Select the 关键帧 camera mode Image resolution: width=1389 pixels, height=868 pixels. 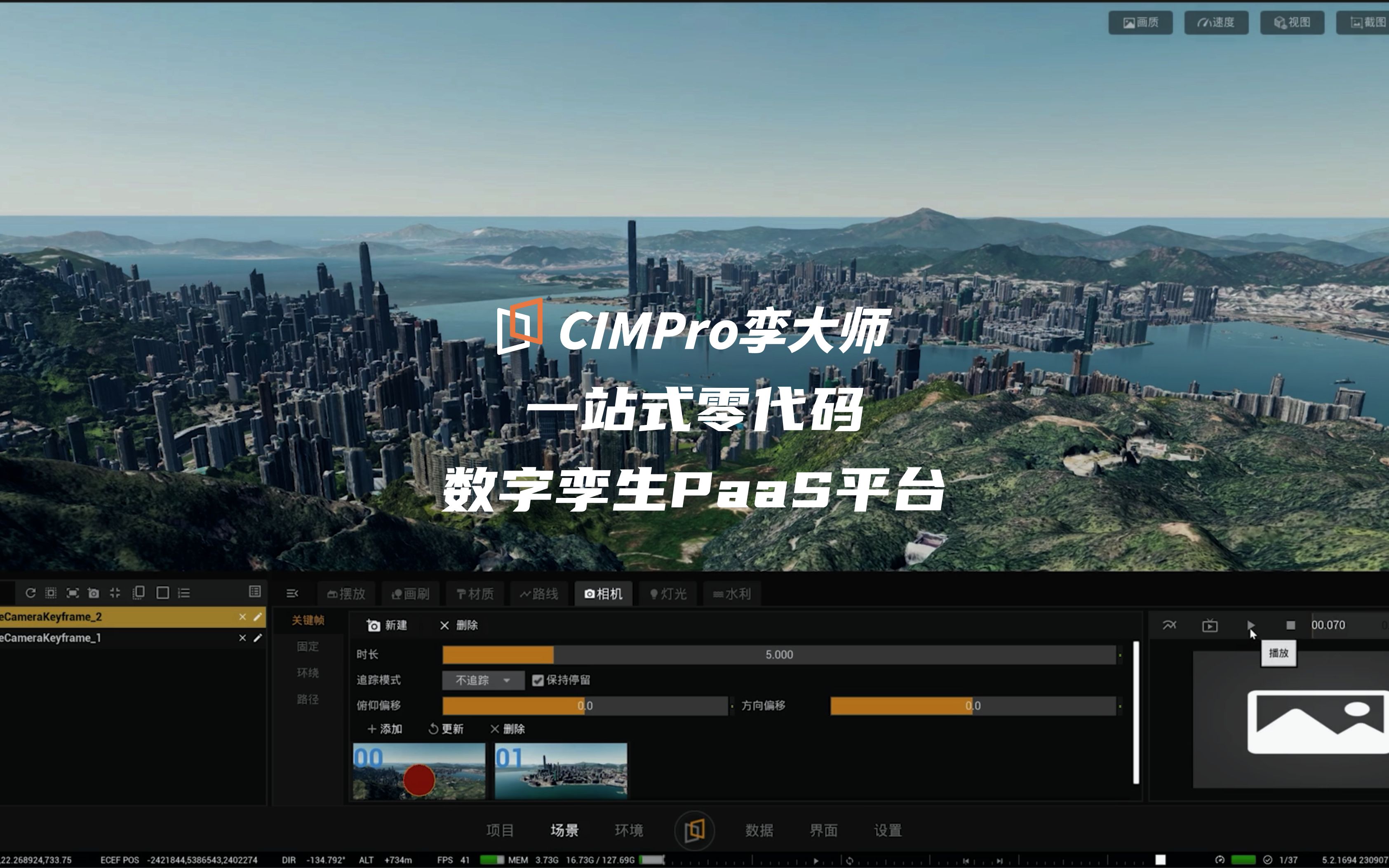point(308,621)
